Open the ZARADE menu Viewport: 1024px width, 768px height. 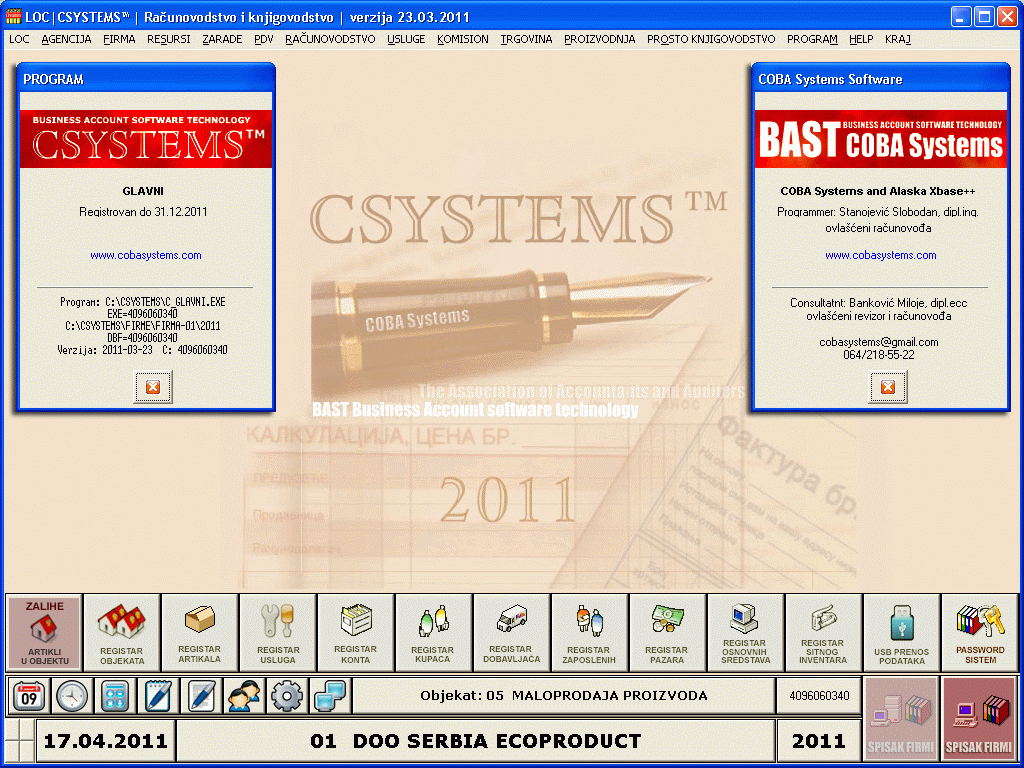pos(222,39)
